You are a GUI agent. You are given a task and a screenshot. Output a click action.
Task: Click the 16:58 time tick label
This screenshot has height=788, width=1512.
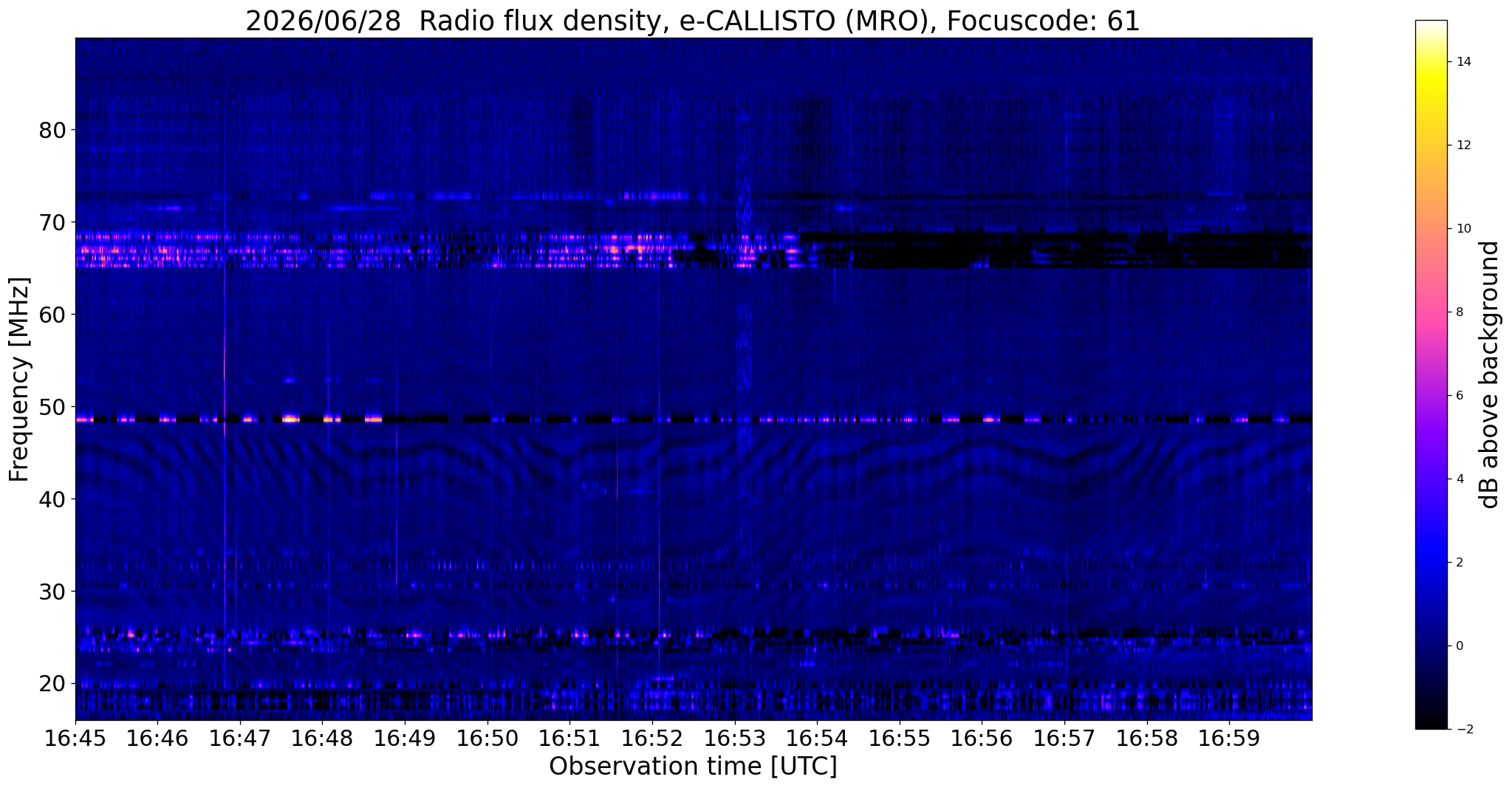(1147, 737)
